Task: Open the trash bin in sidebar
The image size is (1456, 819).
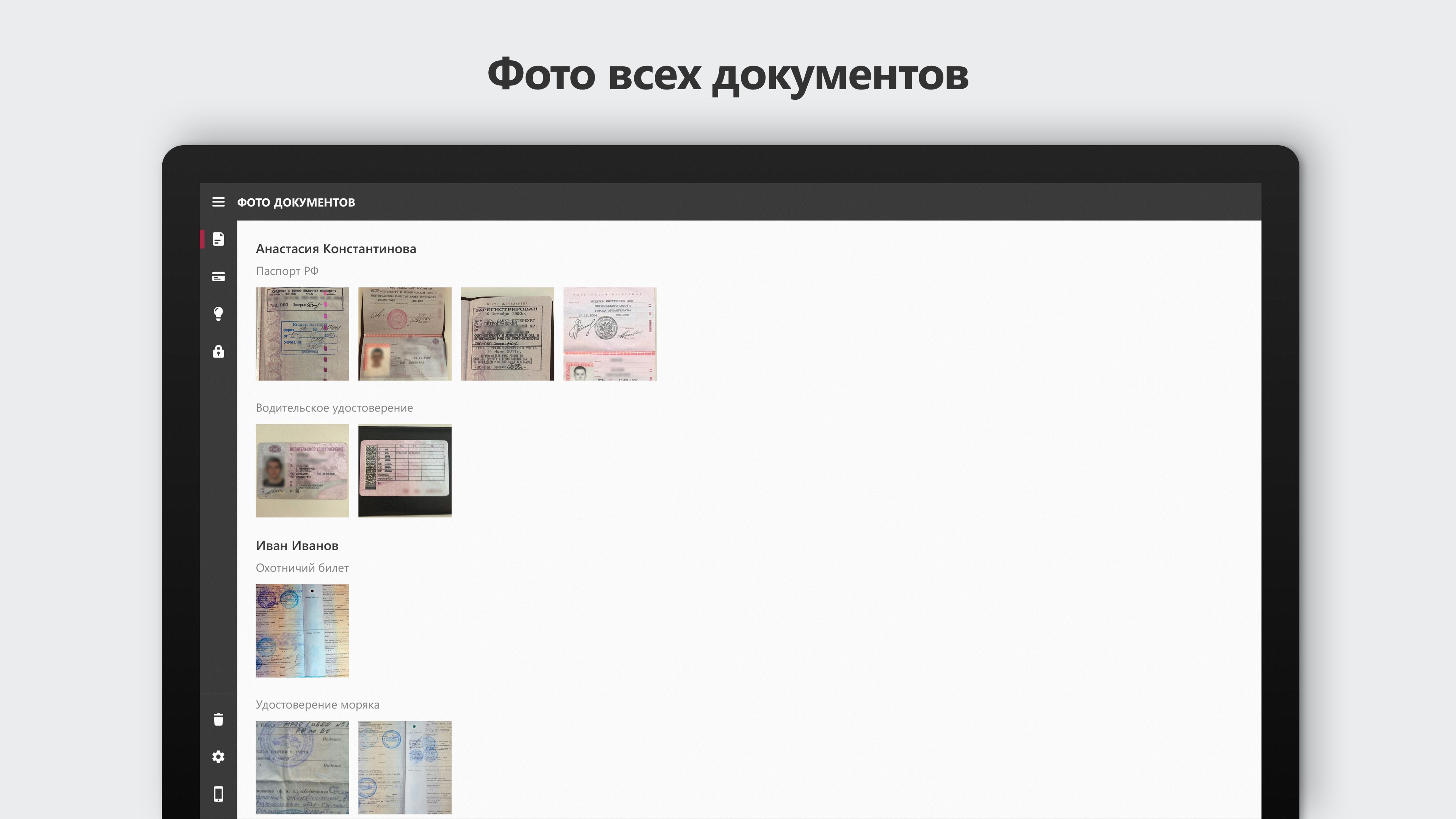Action: pos(218,719)
